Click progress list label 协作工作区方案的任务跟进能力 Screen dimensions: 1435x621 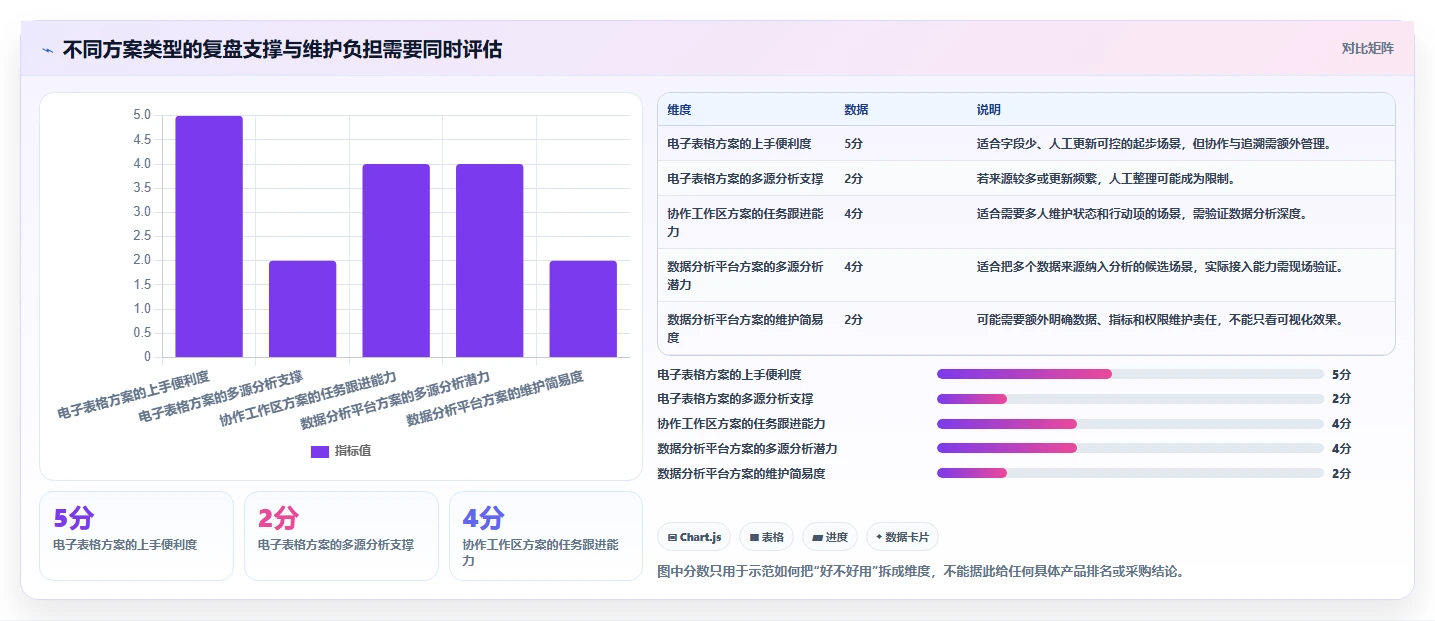click(741, 424)
